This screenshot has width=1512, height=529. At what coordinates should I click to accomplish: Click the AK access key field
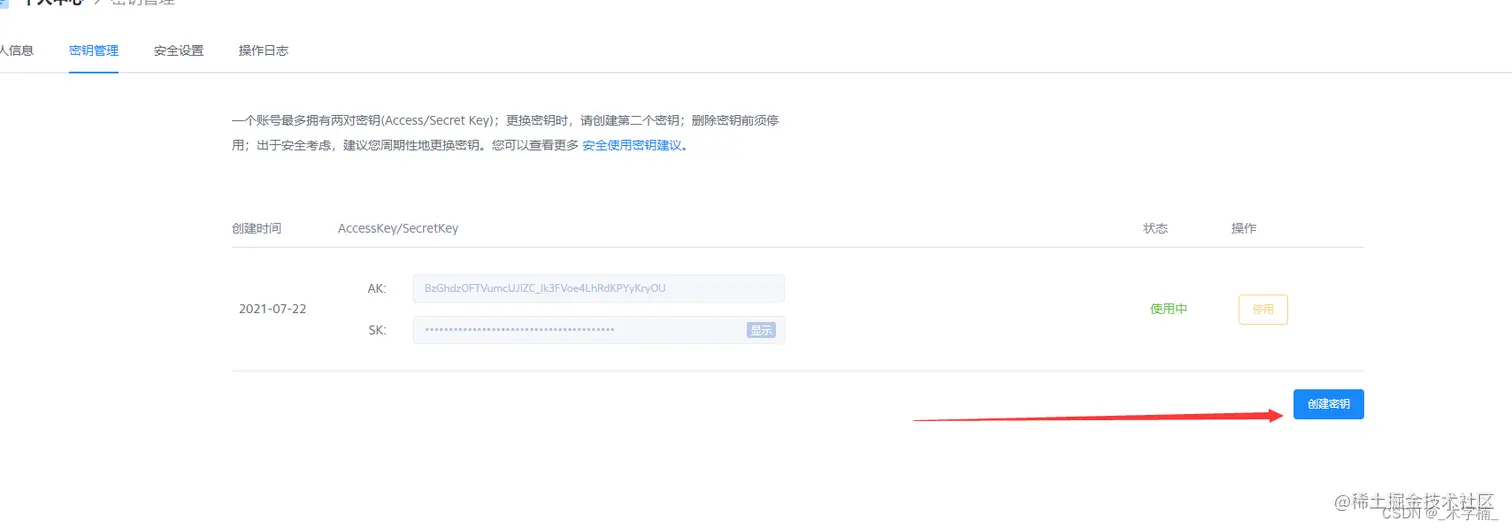[x=599, y=288]
